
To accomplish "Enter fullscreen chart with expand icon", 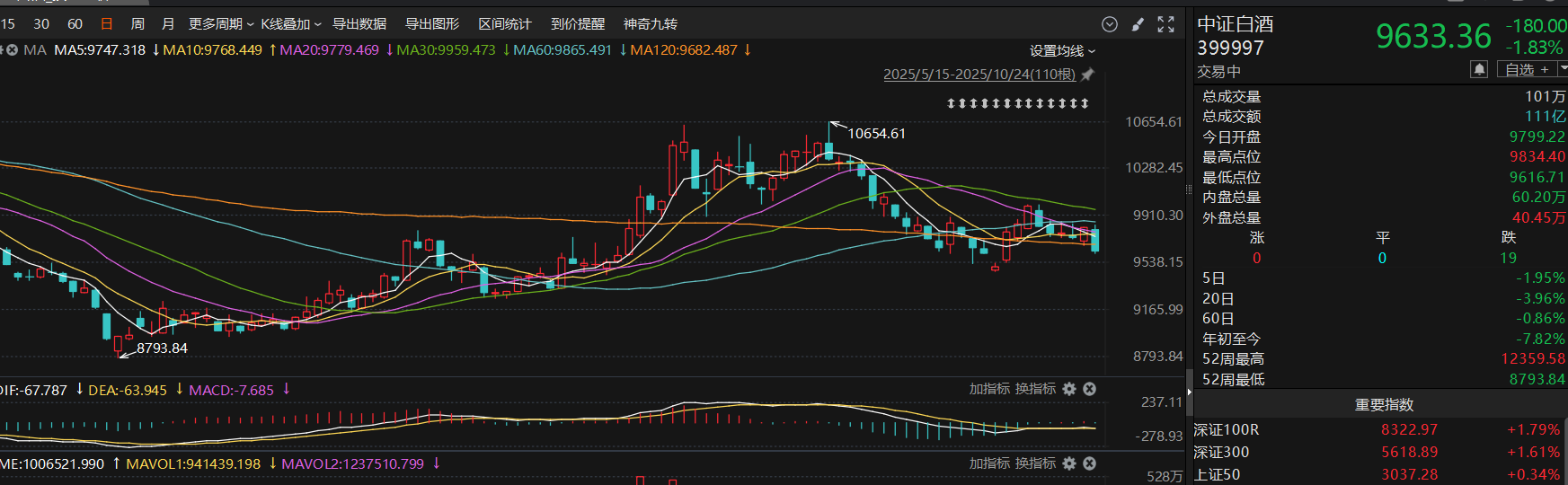I will [x=1165, y=24].
